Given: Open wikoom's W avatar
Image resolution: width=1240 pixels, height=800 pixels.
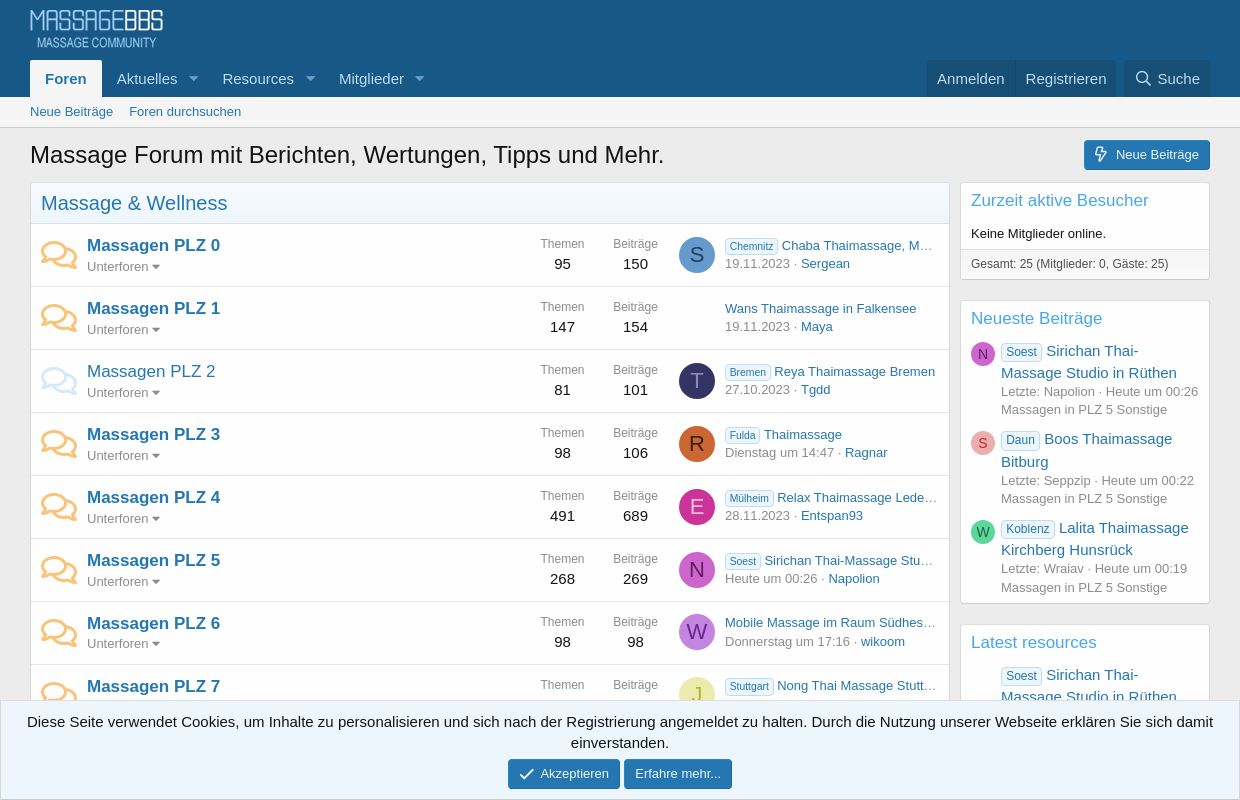Looking at the screenshot, I should pos(697,631).
